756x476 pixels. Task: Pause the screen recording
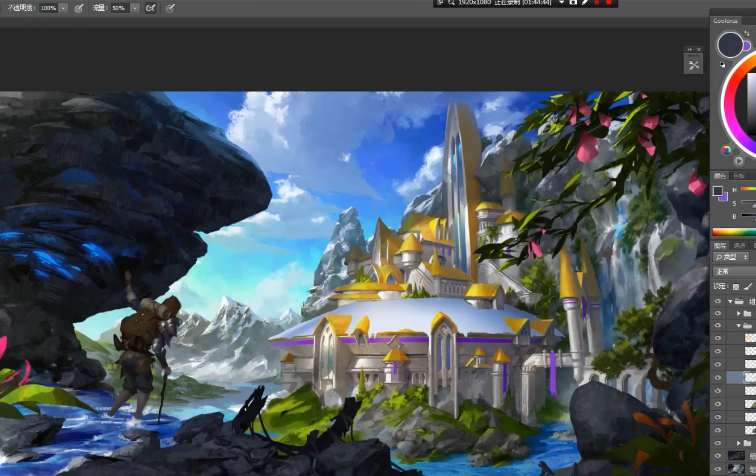coord(596,3)
